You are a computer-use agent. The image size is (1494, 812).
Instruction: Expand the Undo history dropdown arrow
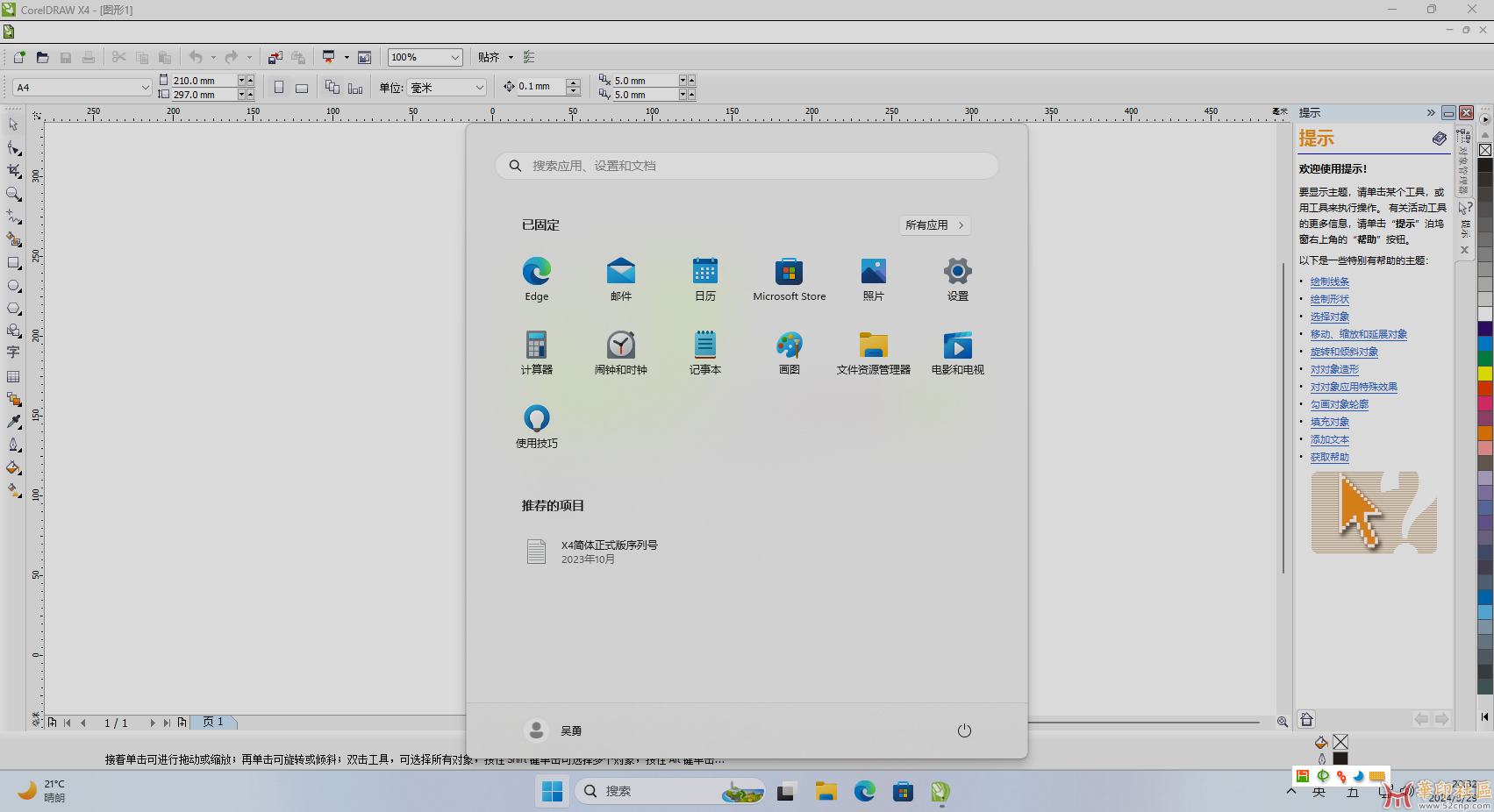[213, 57]
